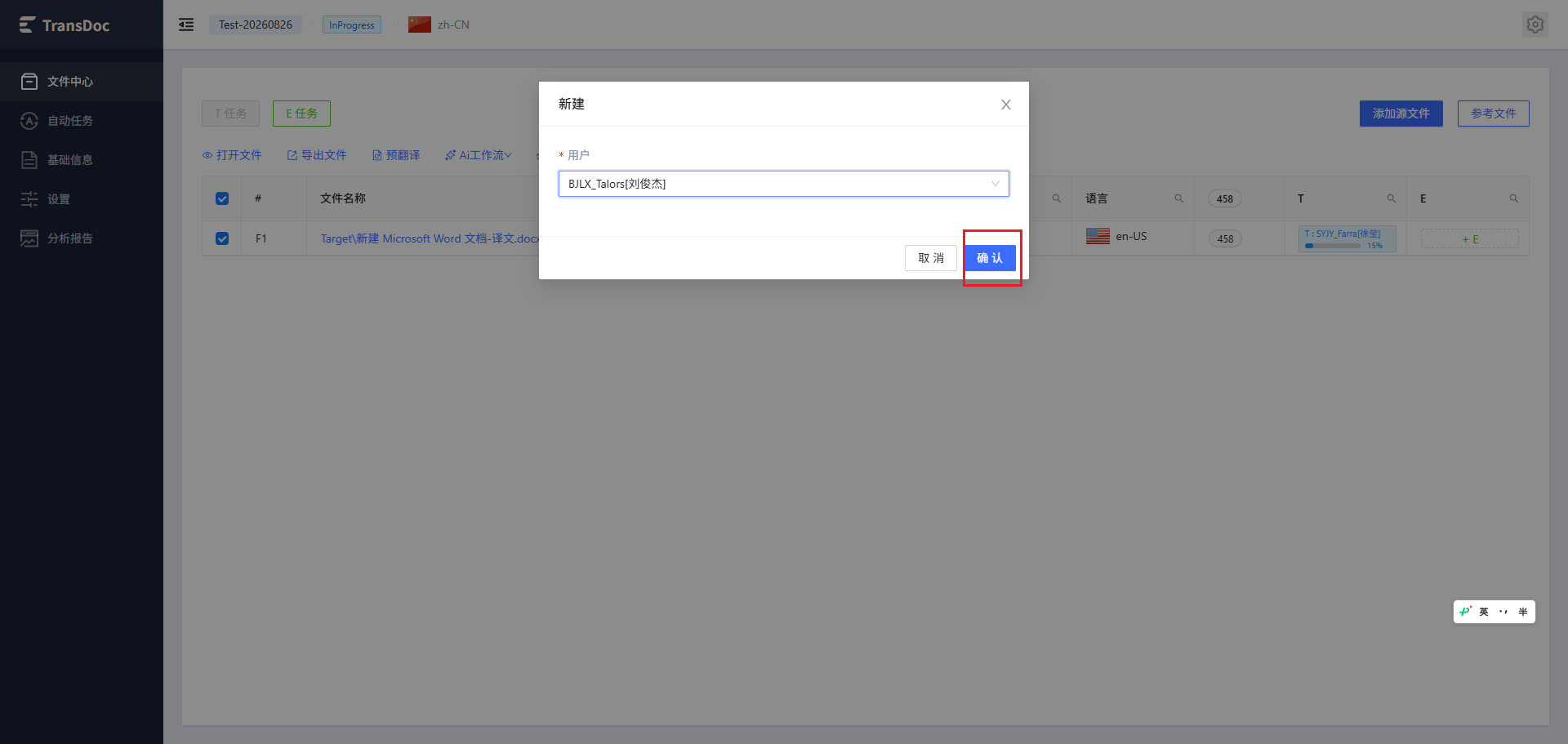
Task: Click 取消 button in dialog
Action: (931, 258)
